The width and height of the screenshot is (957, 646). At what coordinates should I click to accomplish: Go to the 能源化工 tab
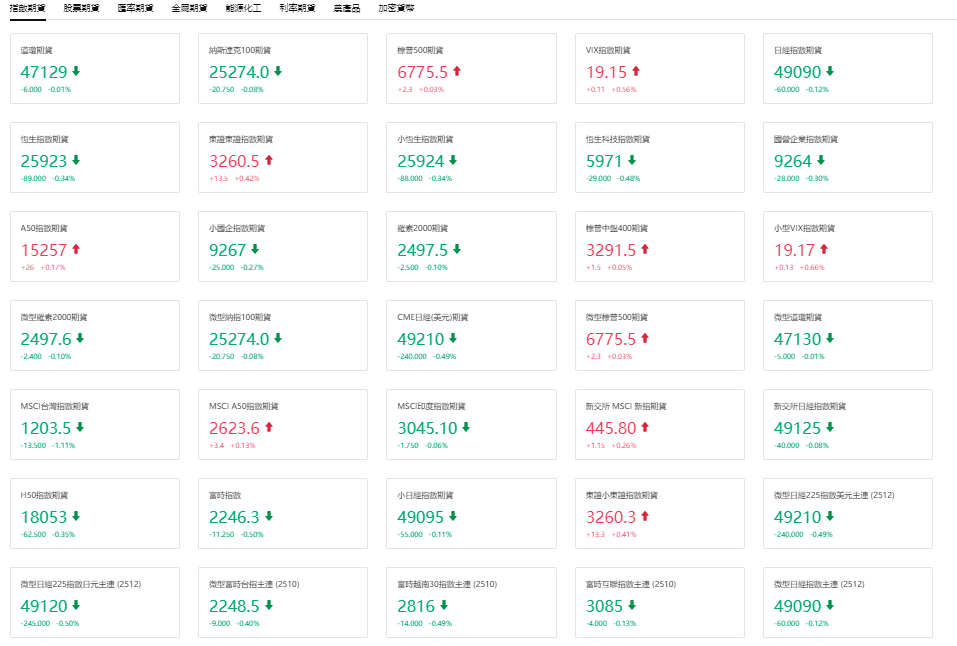243,8
